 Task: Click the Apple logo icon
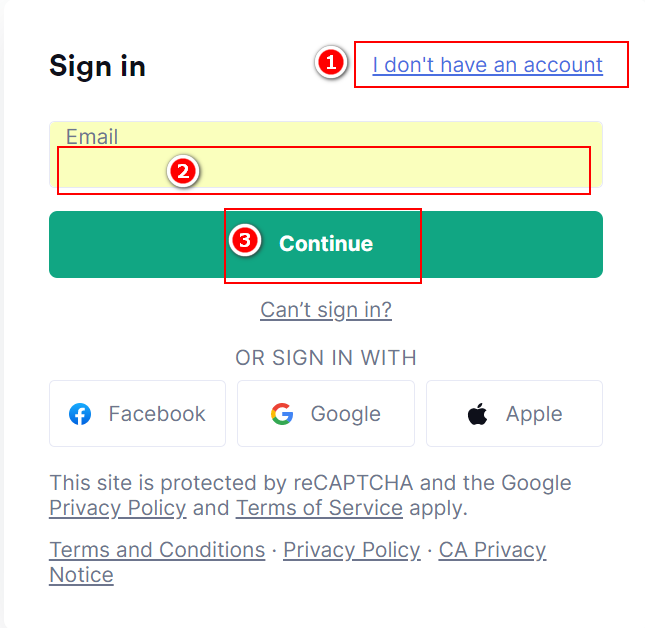pyautogui.click(x=478, y=414)
